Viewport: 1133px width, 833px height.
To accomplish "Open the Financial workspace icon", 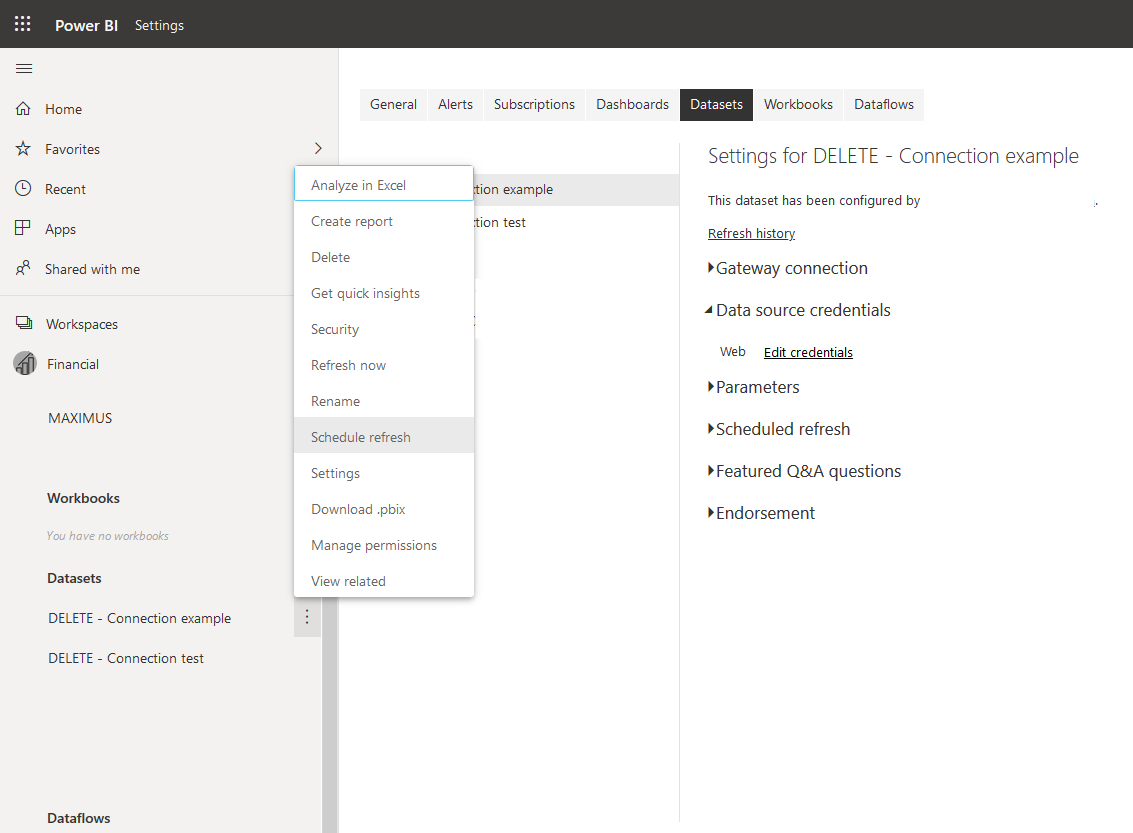I will coord(22,363).
